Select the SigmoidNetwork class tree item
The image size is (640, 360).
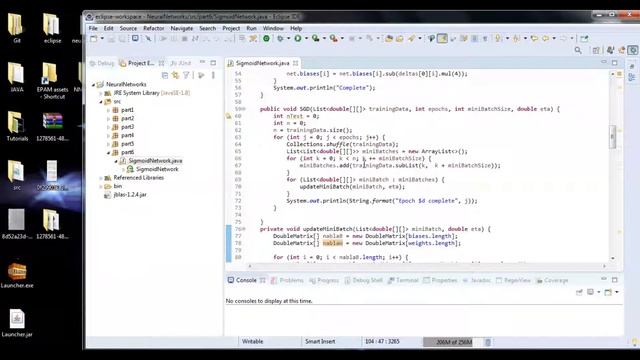point(157,169)
